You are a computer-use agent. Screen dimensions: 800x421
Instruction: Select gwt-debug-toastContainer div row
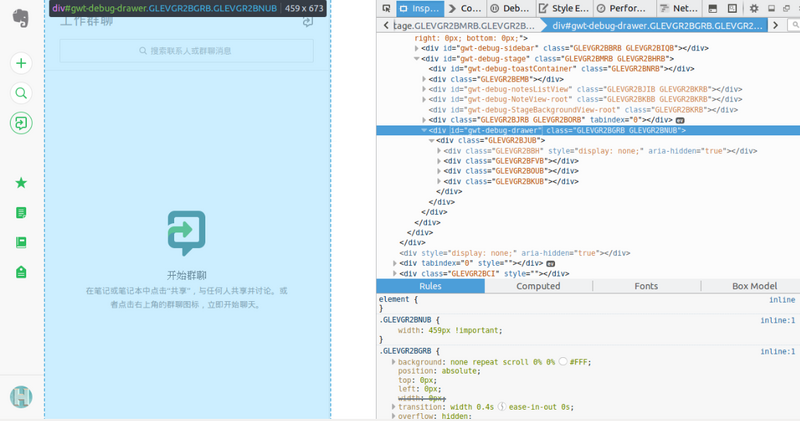click(562, 69)
